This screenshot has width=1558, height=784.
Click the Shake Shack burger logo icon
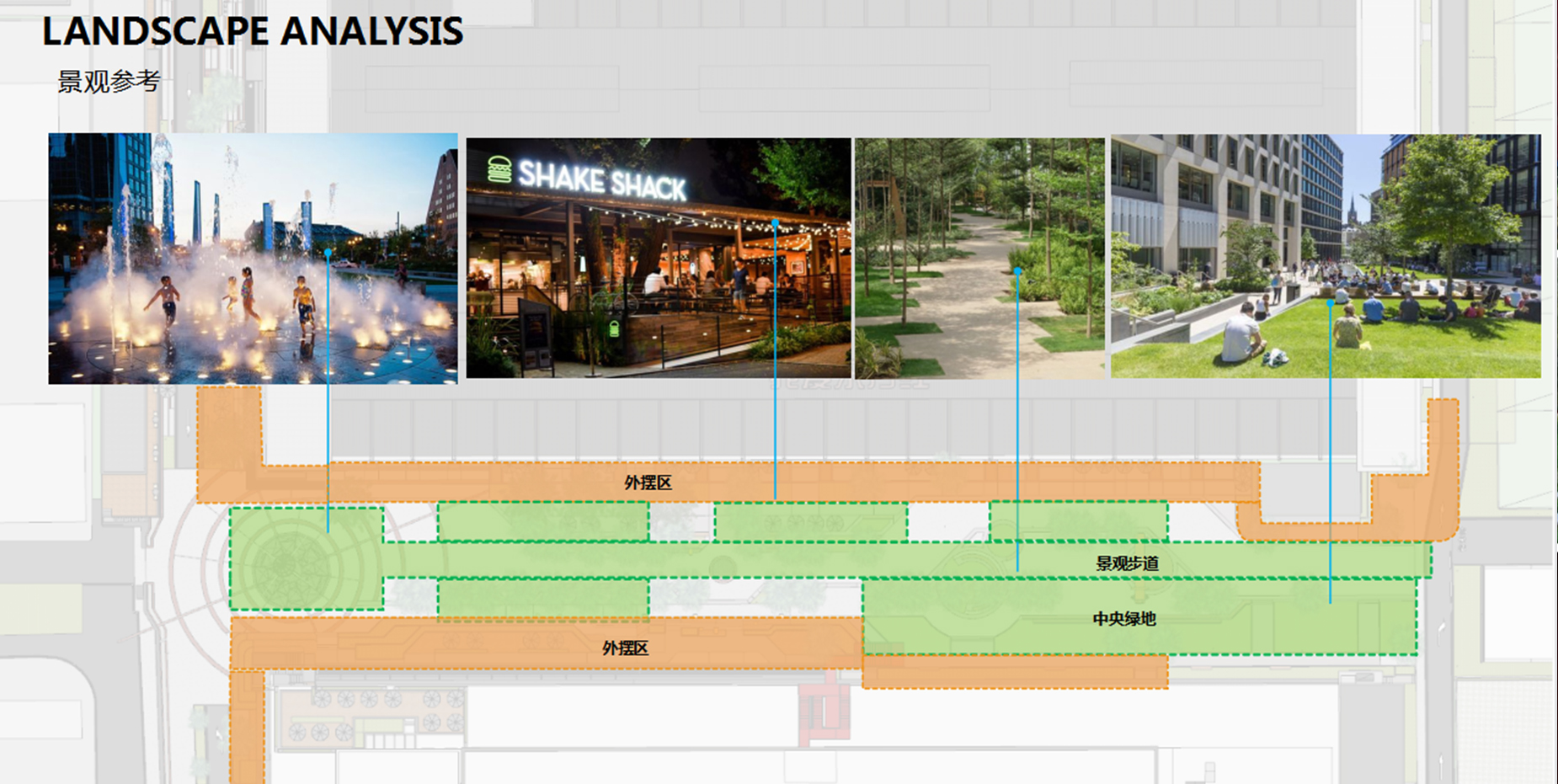coord(499,169)
